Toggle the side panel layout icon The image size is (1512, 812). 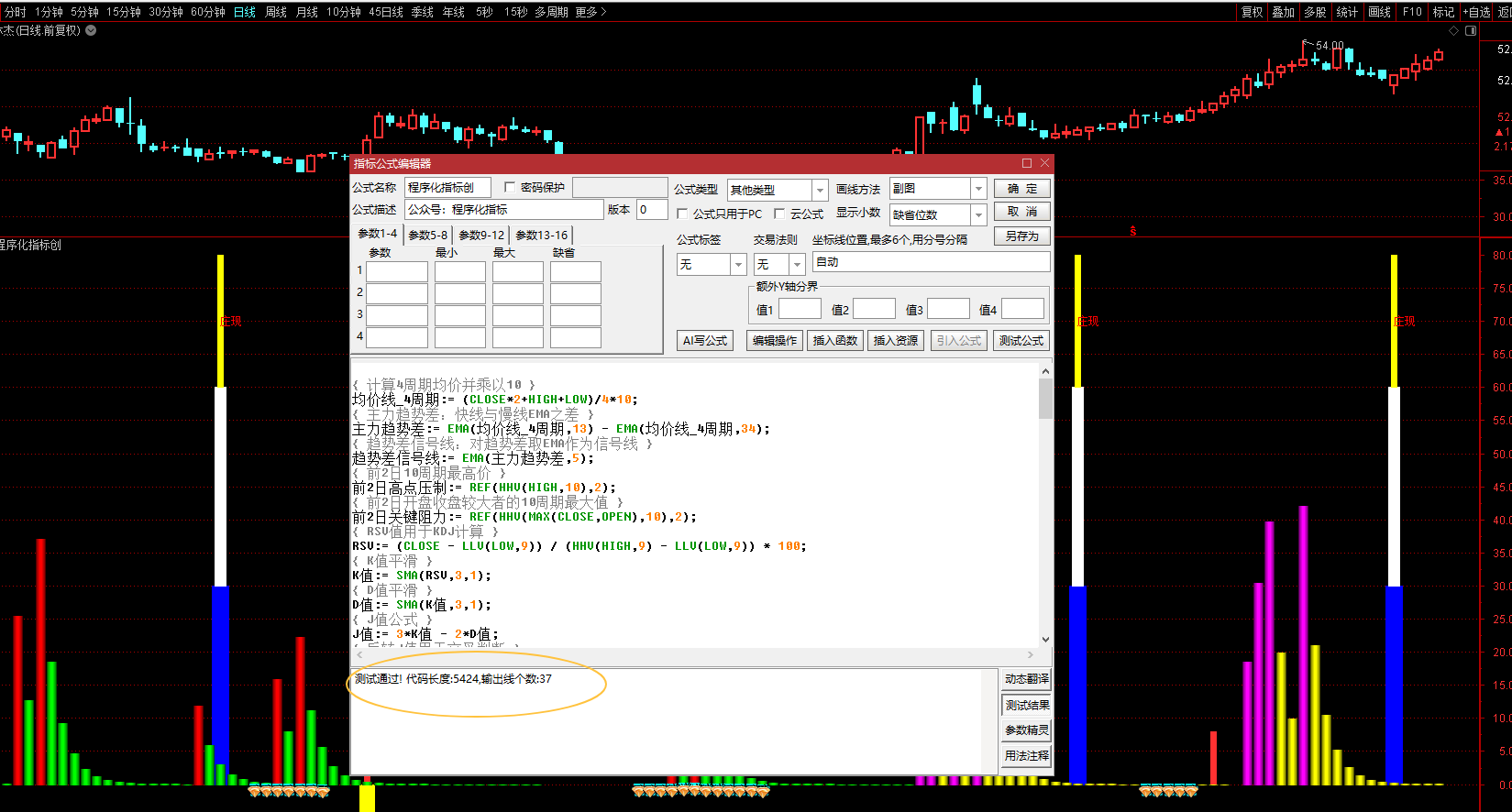click(1471, 31)
